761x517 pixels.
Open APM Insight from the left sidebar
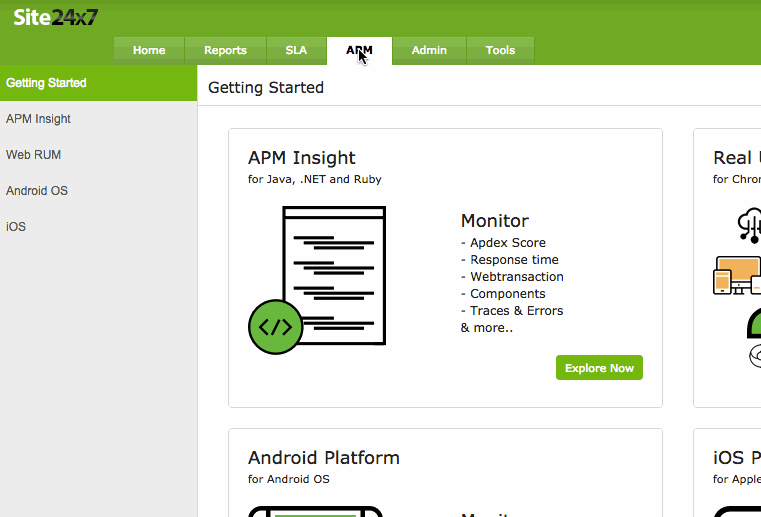pos(38,119)
